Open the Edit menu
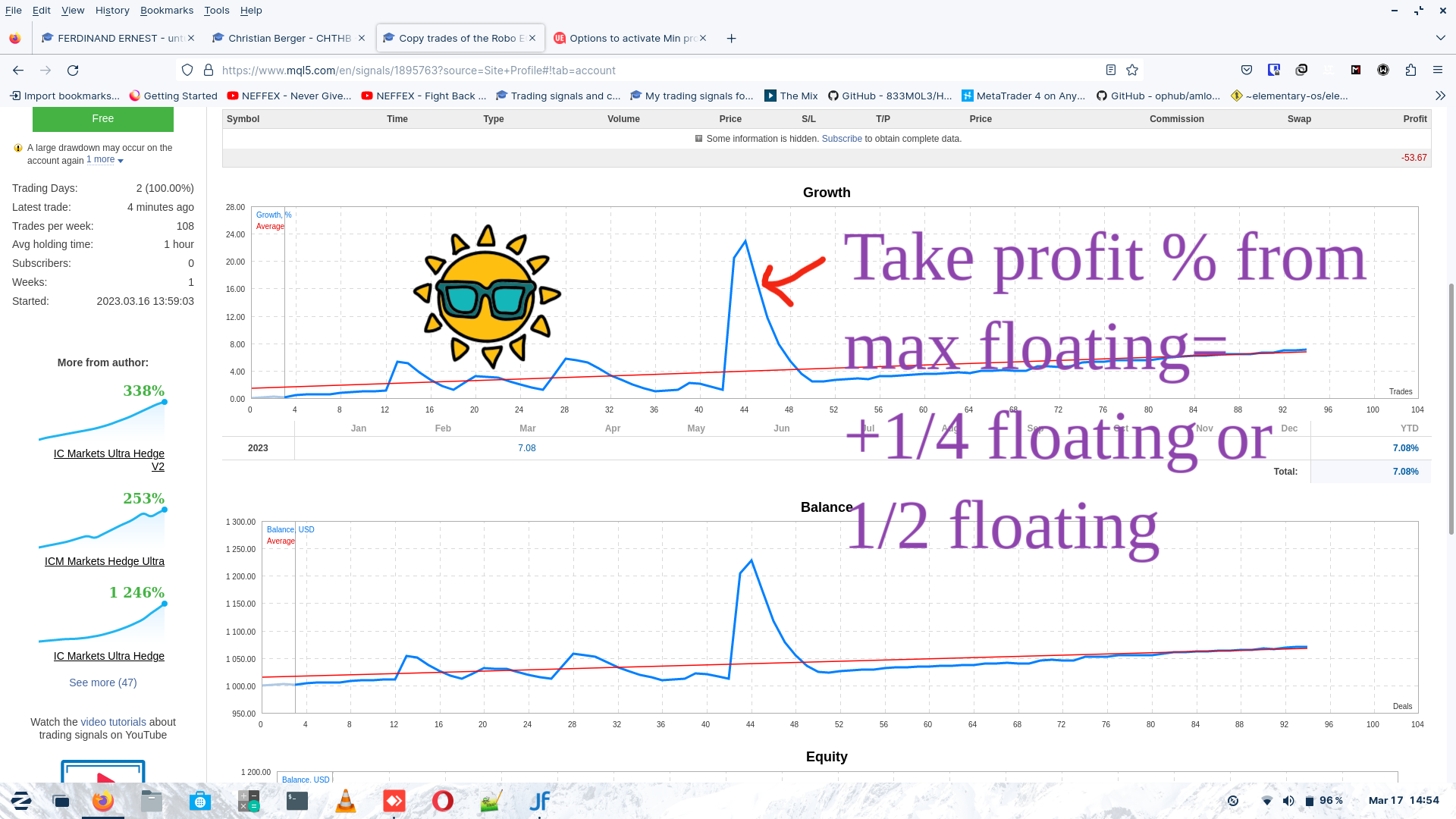The image size is (1456, 819). [42, 10]
